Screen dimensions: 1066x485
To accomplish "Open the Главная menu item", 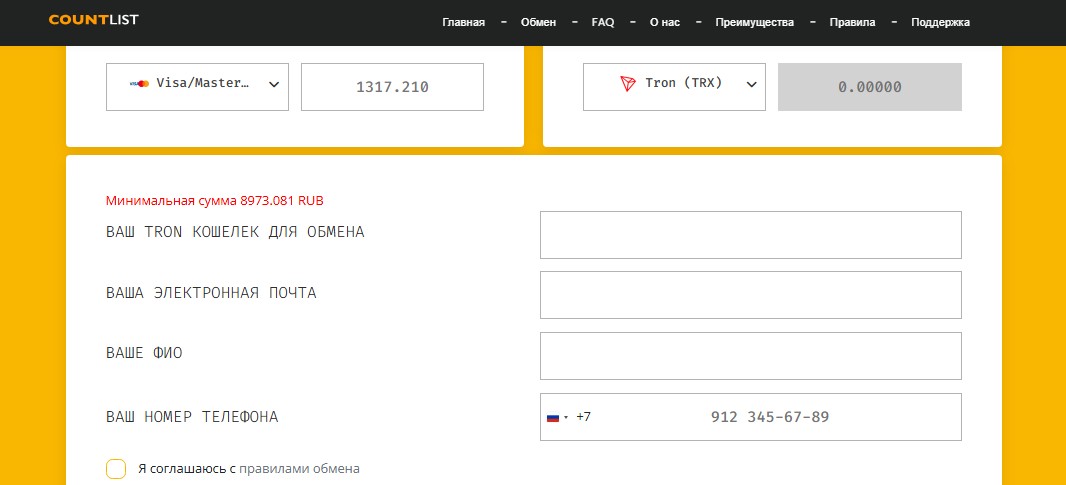I will (464, 22).
